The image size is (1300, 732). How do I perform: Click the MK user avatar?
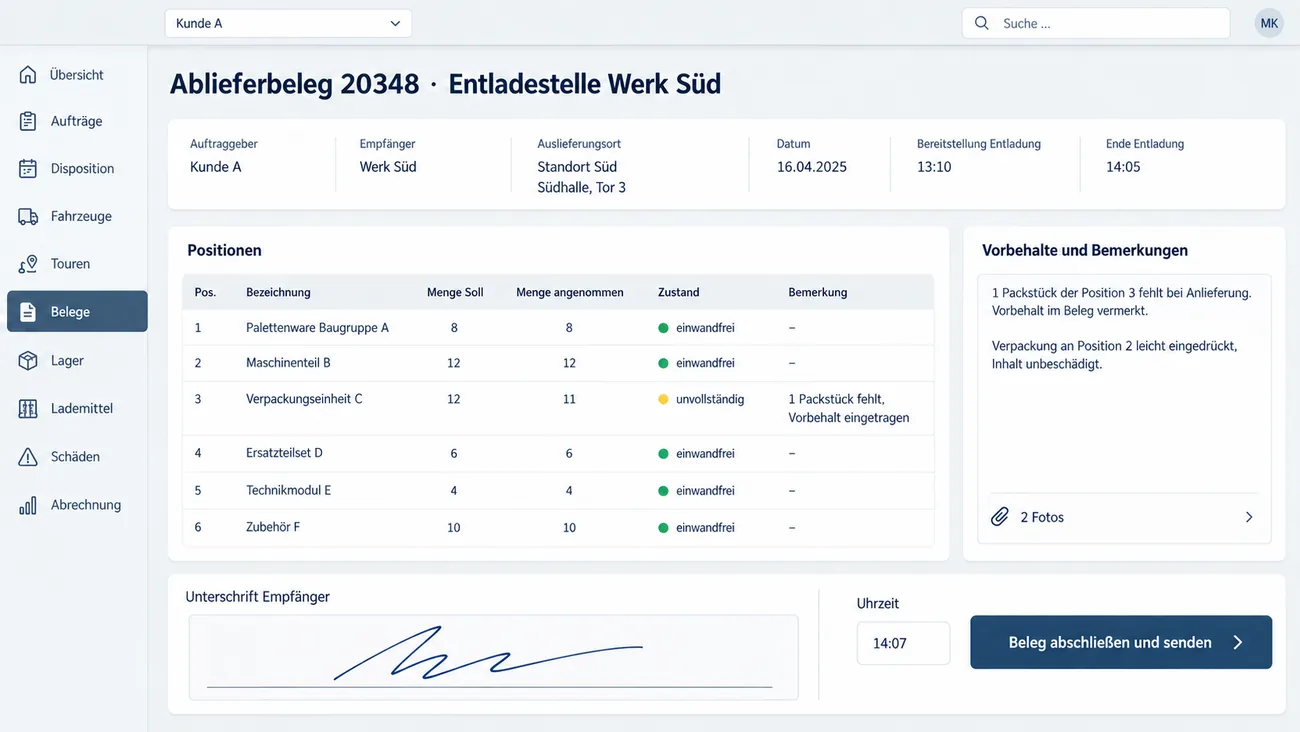(1269, 23)
